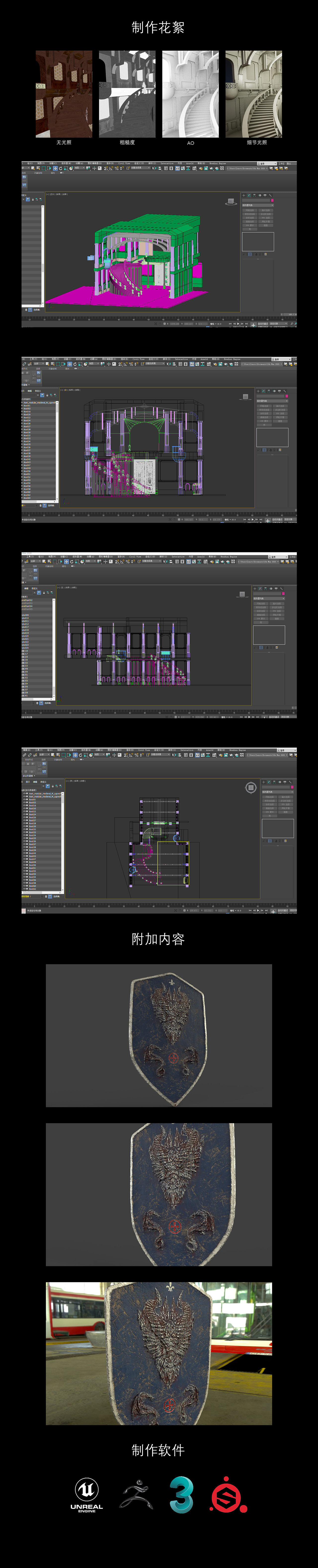Viewport: 318px width, 1568px height.
Task: Open the 无光照 staircase render thumbnail
Action: pos(64,94)
